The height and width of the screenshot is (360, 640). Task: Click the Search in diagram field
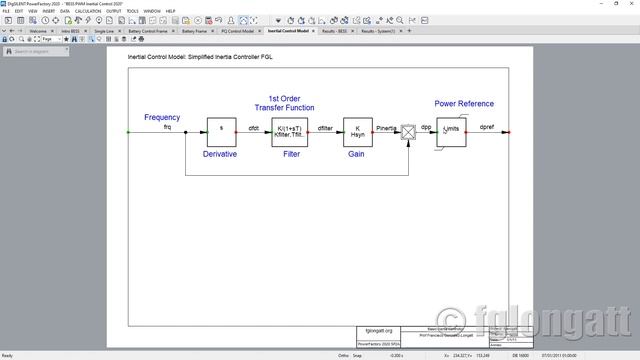click(36, 51)
